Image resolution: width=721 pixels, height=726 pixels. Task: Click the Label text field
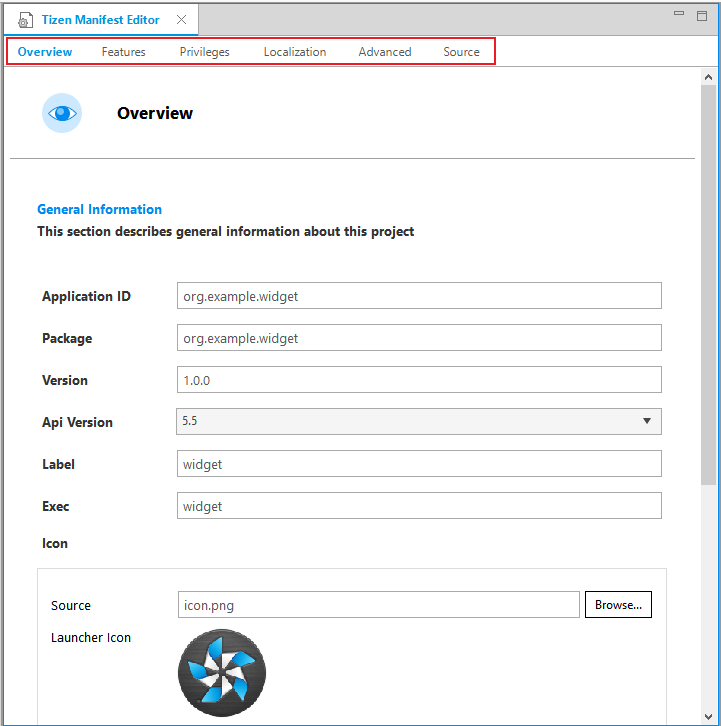[x=418, y=464]
